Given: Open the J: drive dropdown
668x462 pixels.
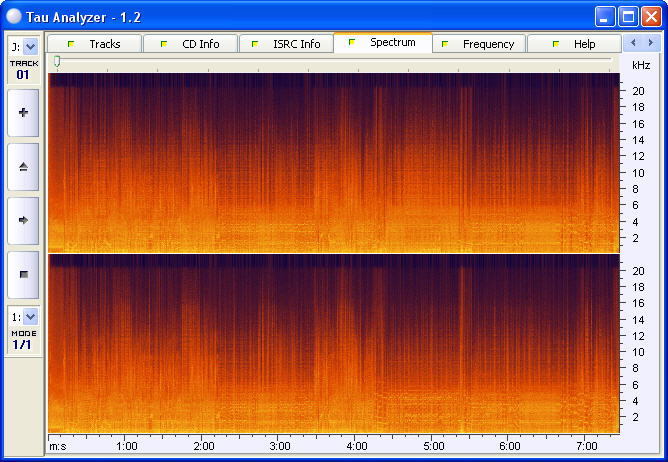Looking at the screenshot, I should point(30,46).
